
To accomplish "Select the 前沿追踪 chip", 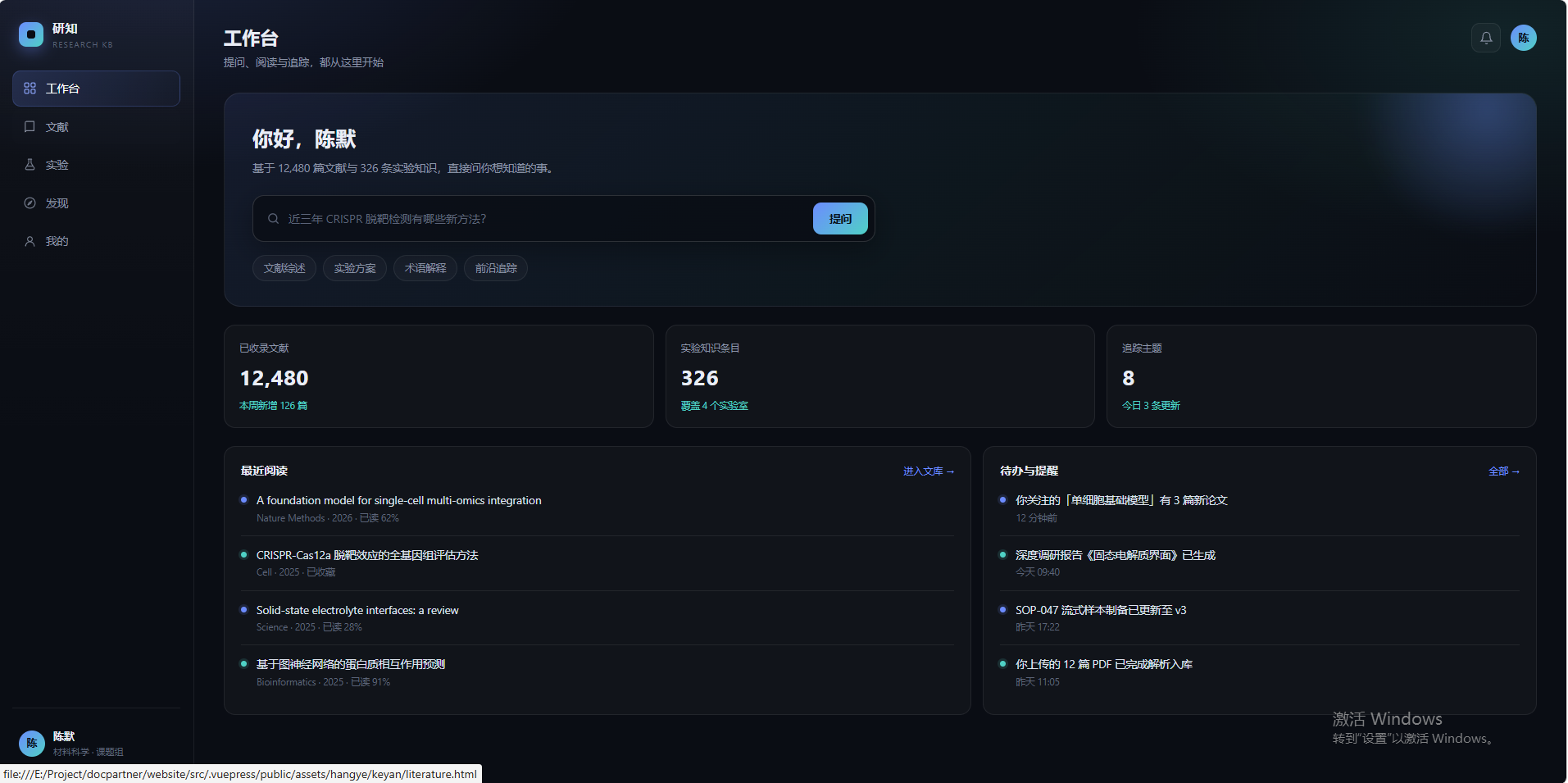I will click(x=496, y=268).
